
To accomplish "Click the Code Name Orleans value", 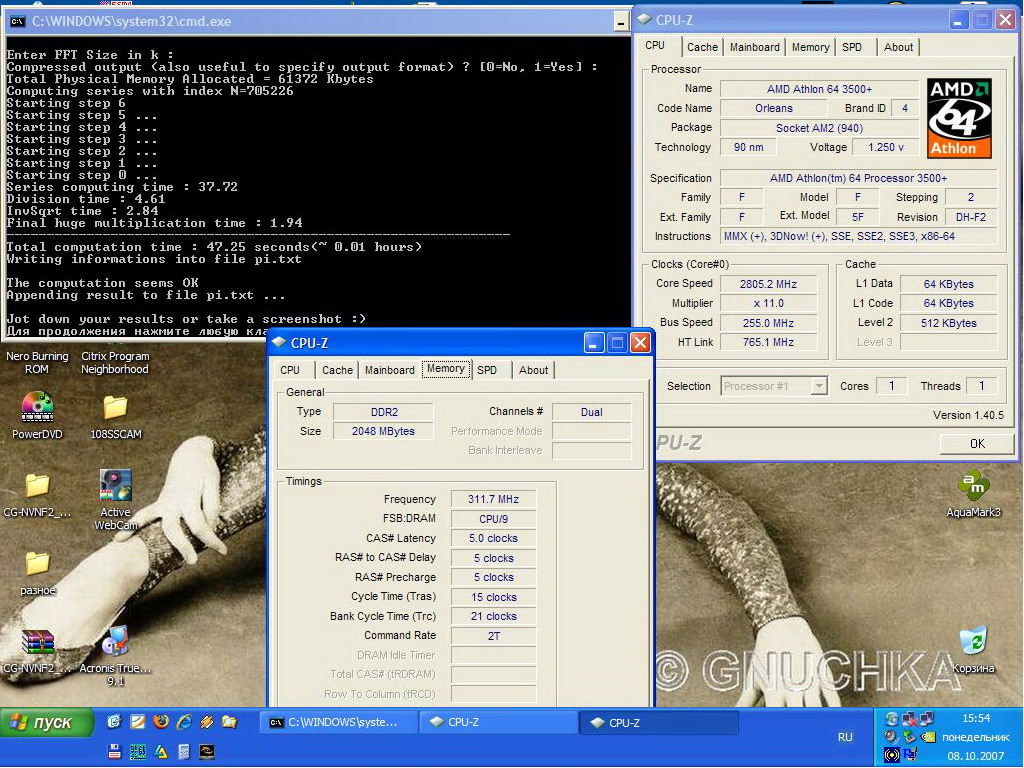I will tap(774, 108).
